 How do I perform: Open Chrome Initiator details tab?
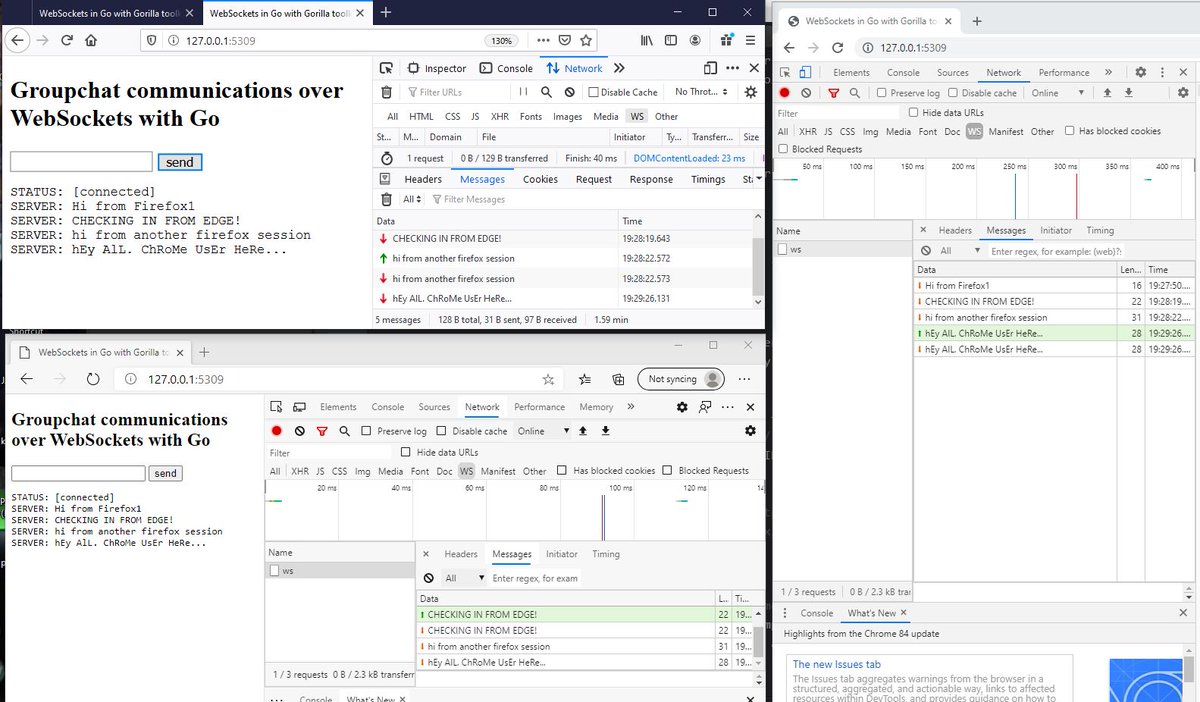click(x=1056, y=230)
